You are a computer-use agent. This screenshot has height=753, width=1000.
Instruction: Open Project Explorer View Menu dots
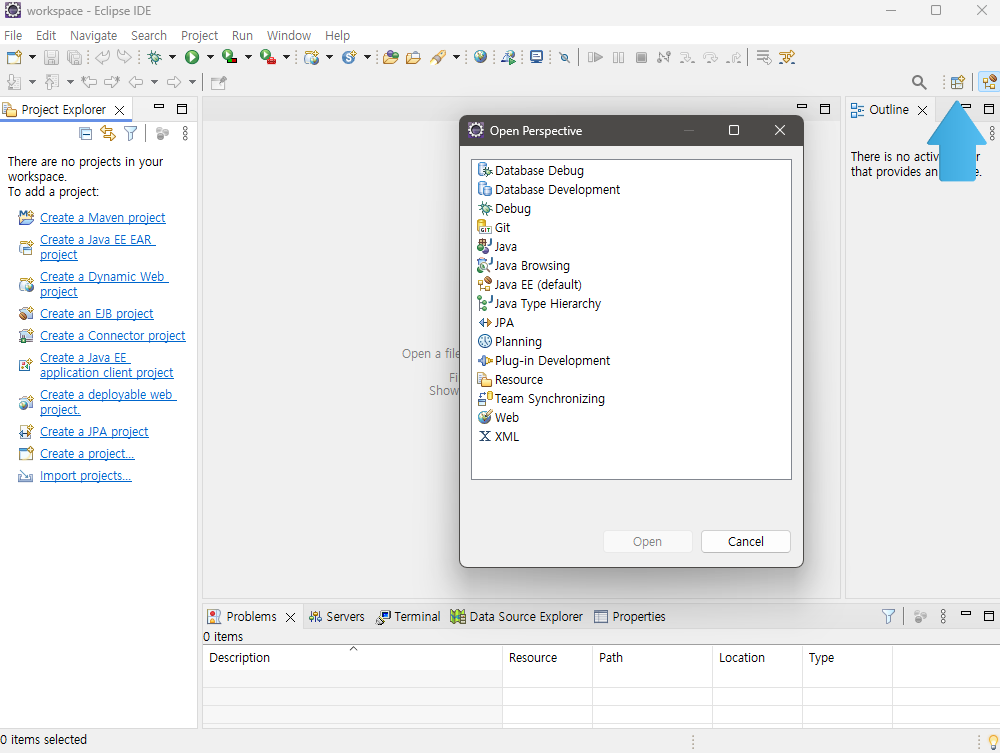tap(185, 133)
